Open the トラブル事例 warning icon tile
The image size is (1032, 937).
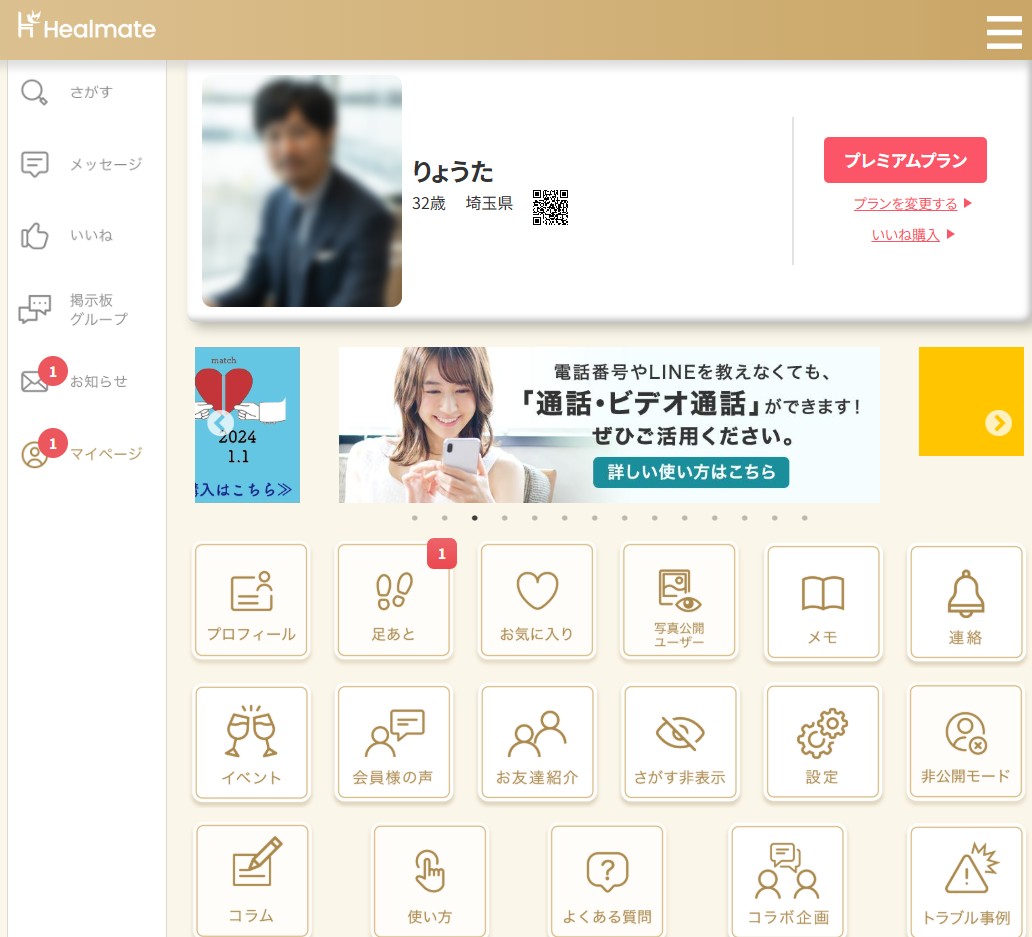pos(965,882)
